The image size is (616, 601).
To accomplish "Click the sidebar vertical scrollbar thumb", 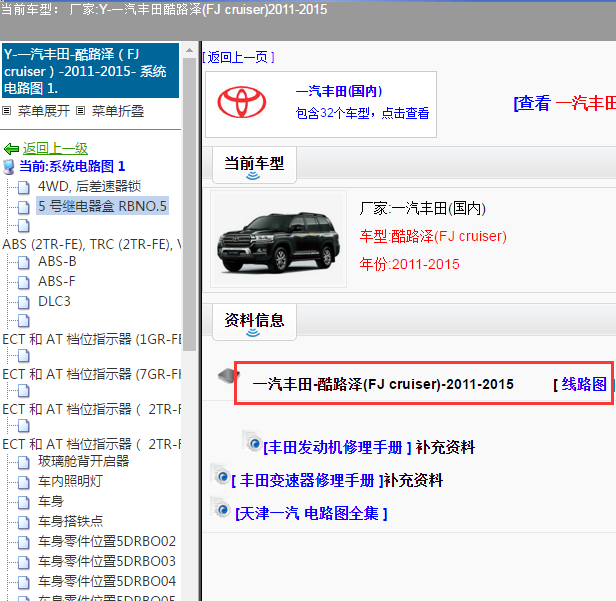I will pos(189,204).
